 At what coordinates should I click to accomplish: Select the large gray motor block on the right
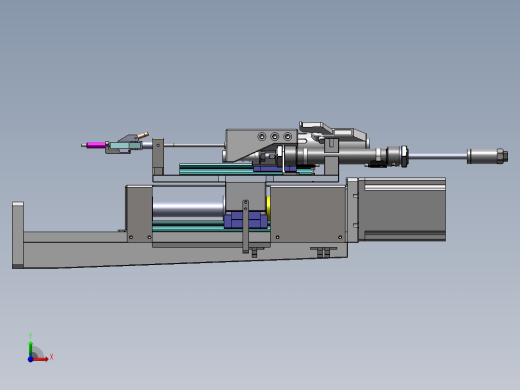click(402, 209)
